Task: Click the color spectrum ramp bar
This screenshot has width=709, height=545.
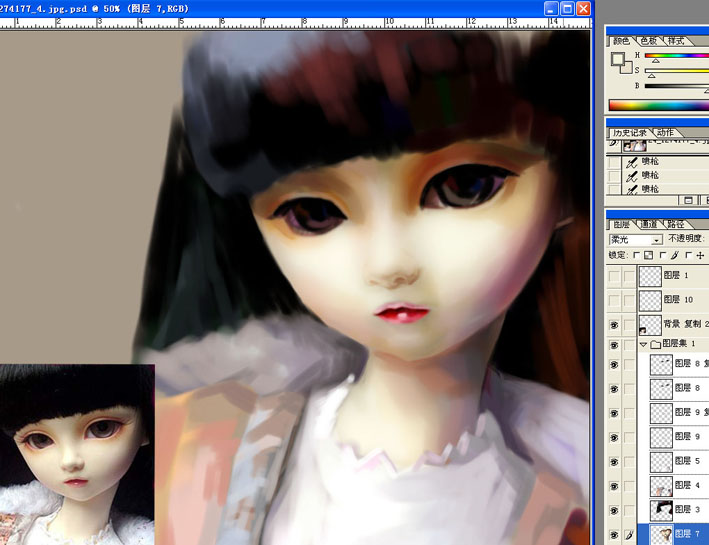Action: coord(656,105)
